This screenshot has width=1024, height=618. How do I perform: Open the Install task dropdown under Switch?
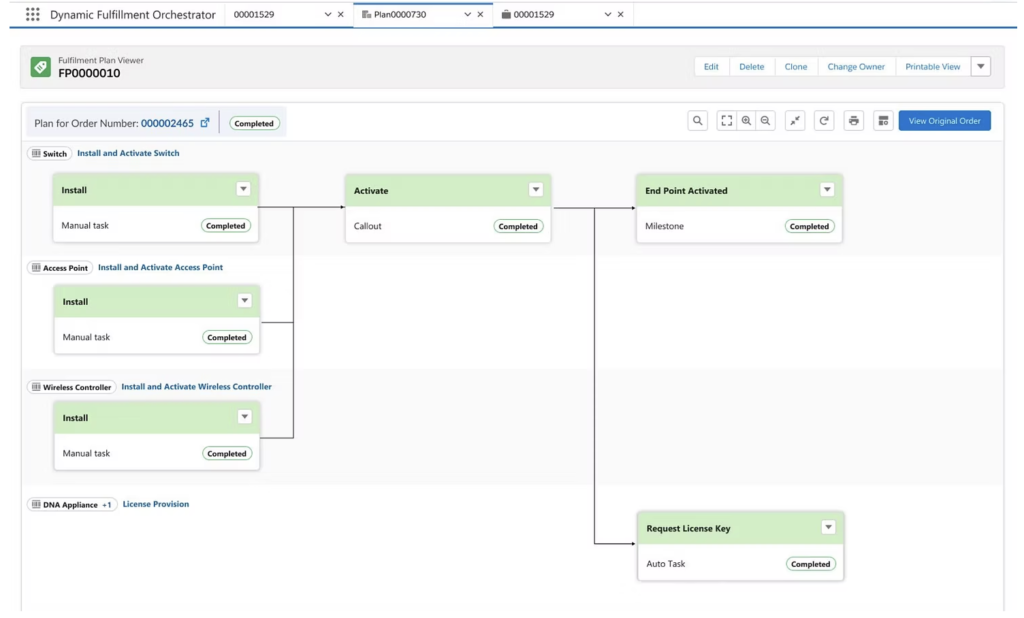245,190
